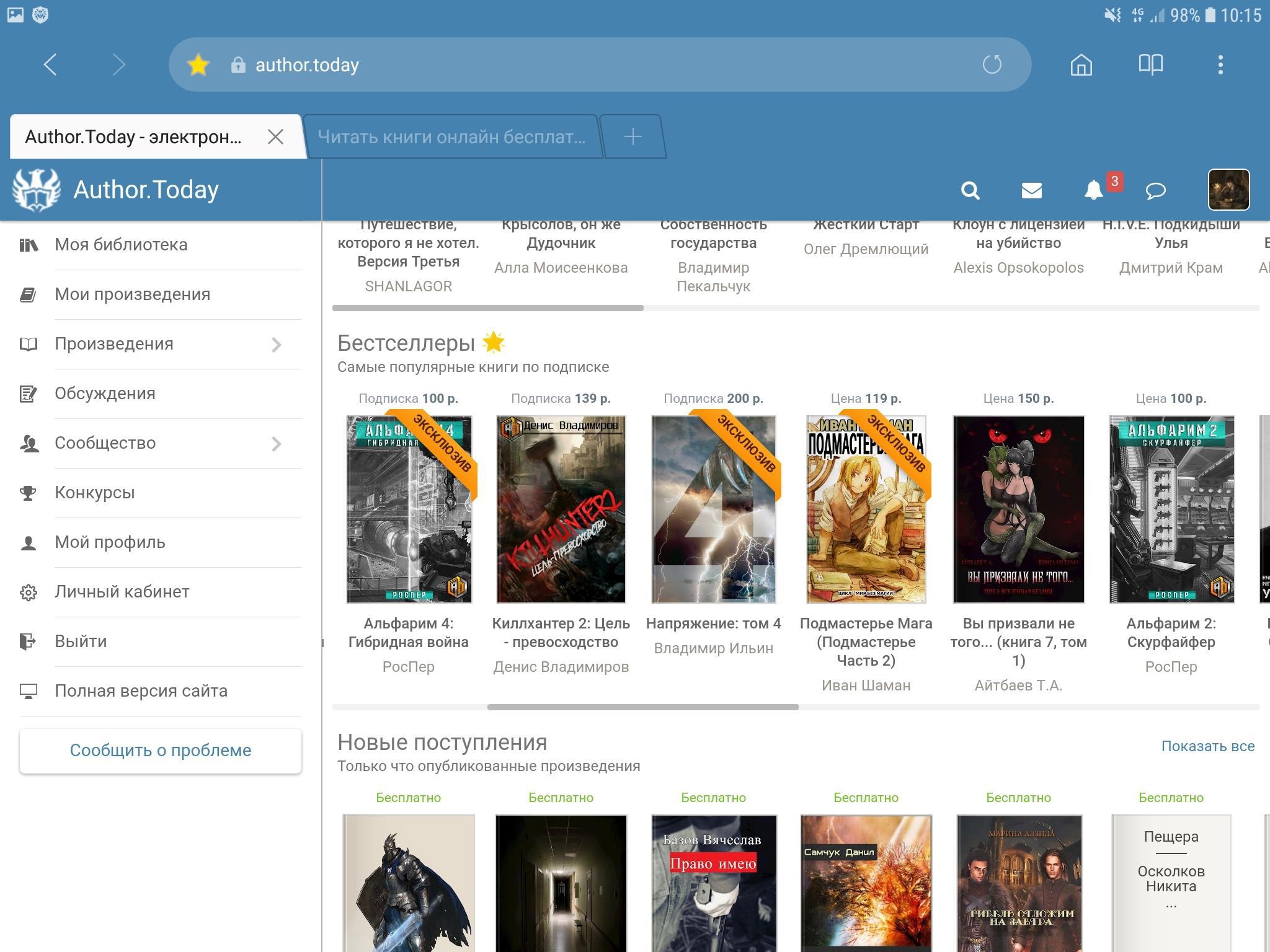Image resolution: width=1270 pixels, height=952 pixels.
Task: Open the Напряжение: том 4 book cover
Action: pyautogui.click(x=713, y=509)
